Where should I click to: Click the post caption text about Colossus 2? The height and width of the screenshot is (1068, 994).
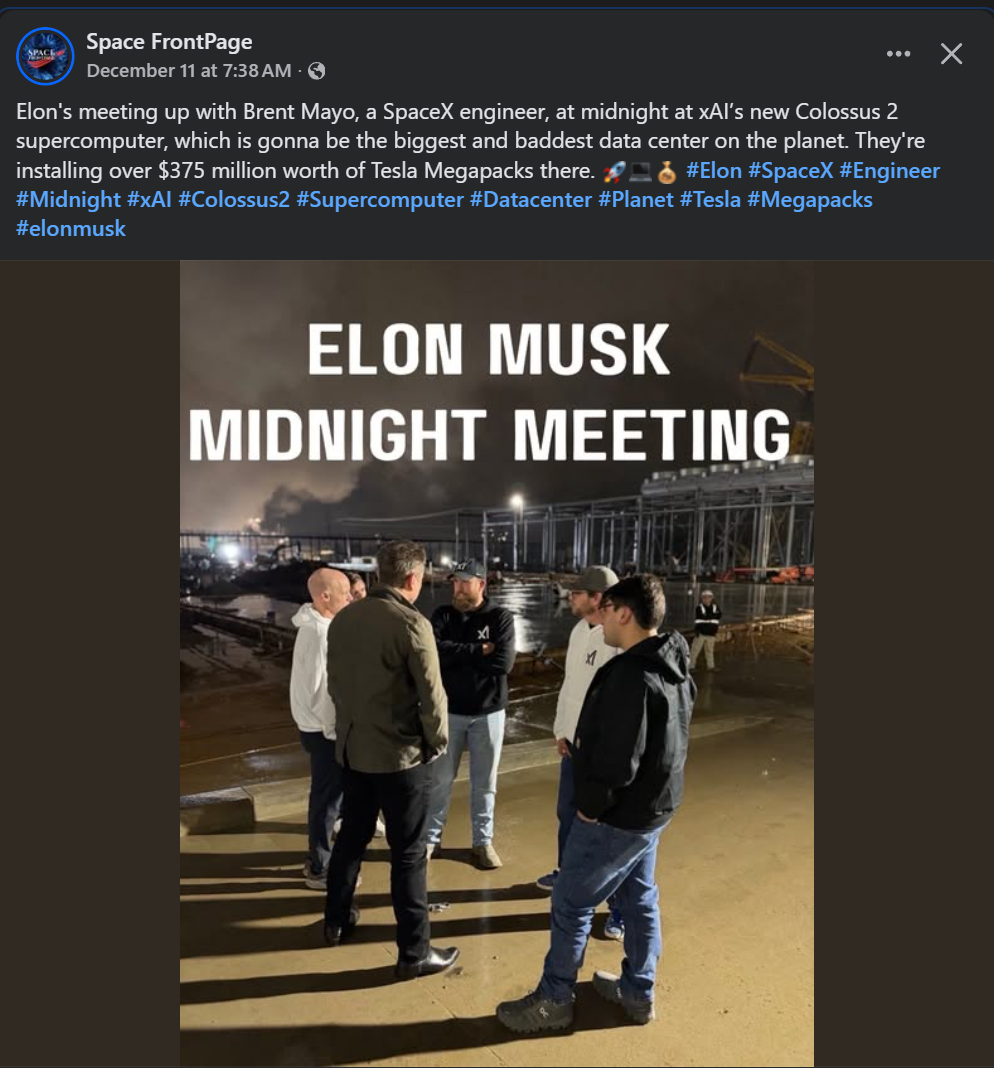pyautogui.click(x=400, y=141)
